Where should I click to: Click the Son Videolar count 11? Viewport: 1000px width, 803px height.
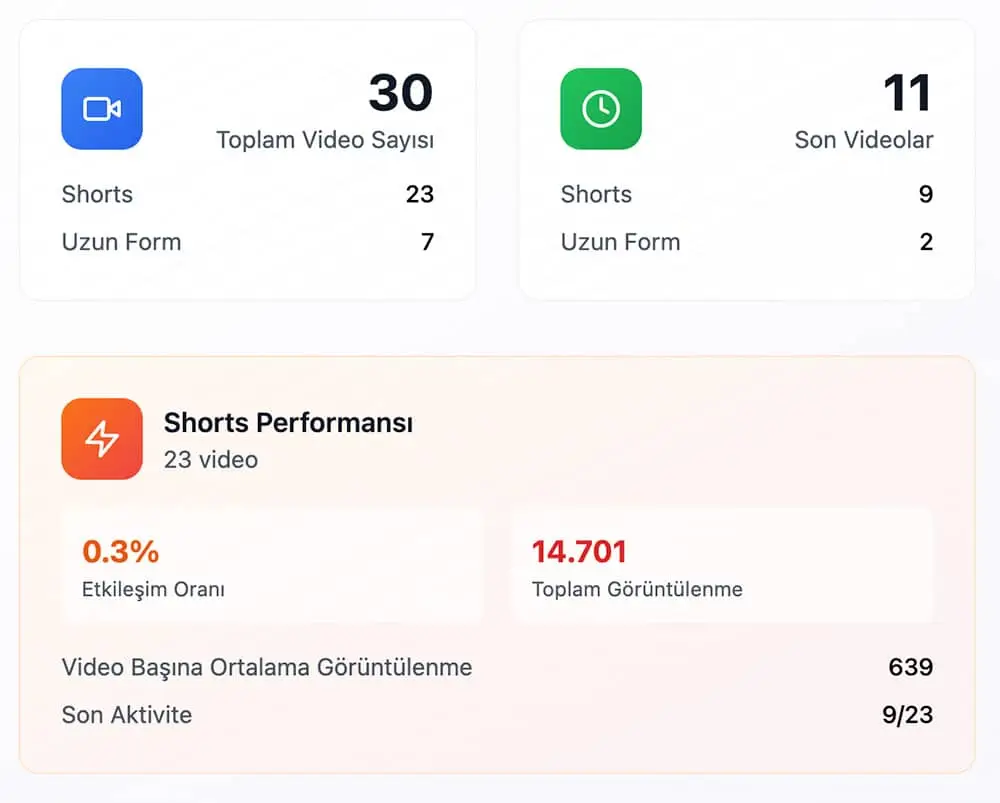(907, 93)
